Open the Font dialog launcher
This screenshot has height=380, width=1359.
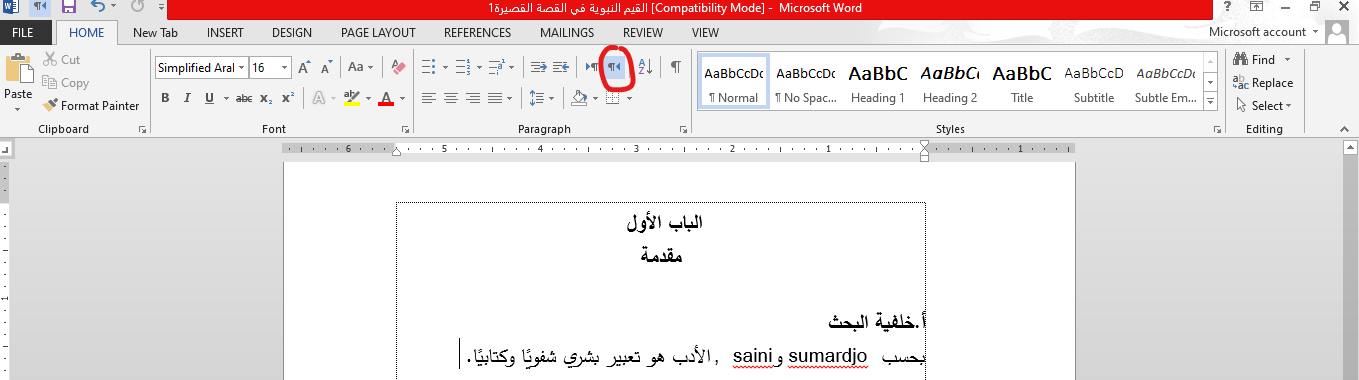[406, 129]
